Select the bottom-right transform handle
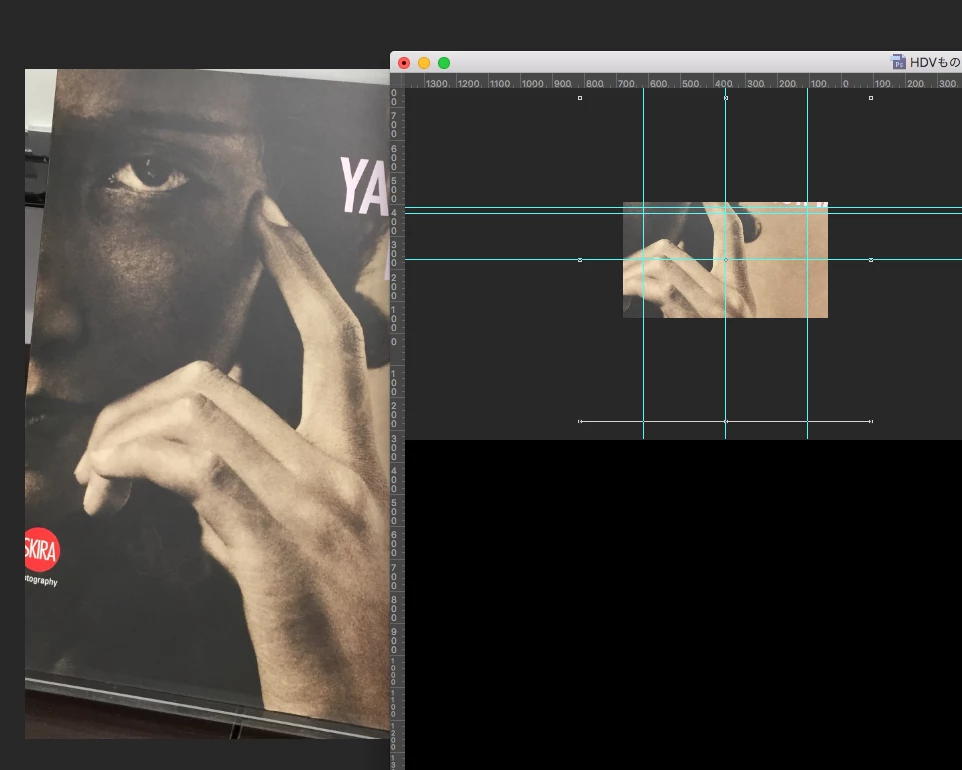Image resolution: width=962 pixels, height=770 pixels. [871, 422]
